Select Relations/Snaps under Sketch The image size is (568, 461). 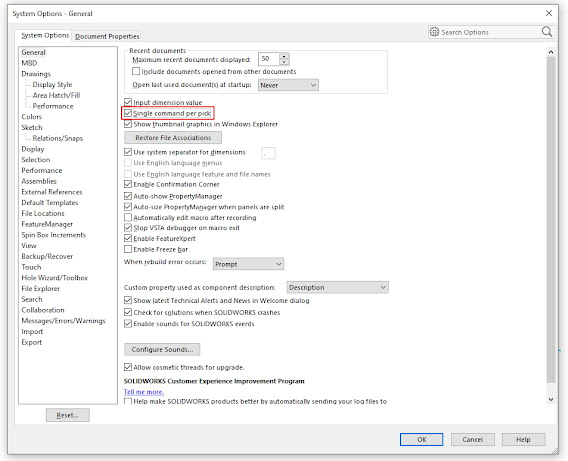pyautogui.click(x=58, y=138)
